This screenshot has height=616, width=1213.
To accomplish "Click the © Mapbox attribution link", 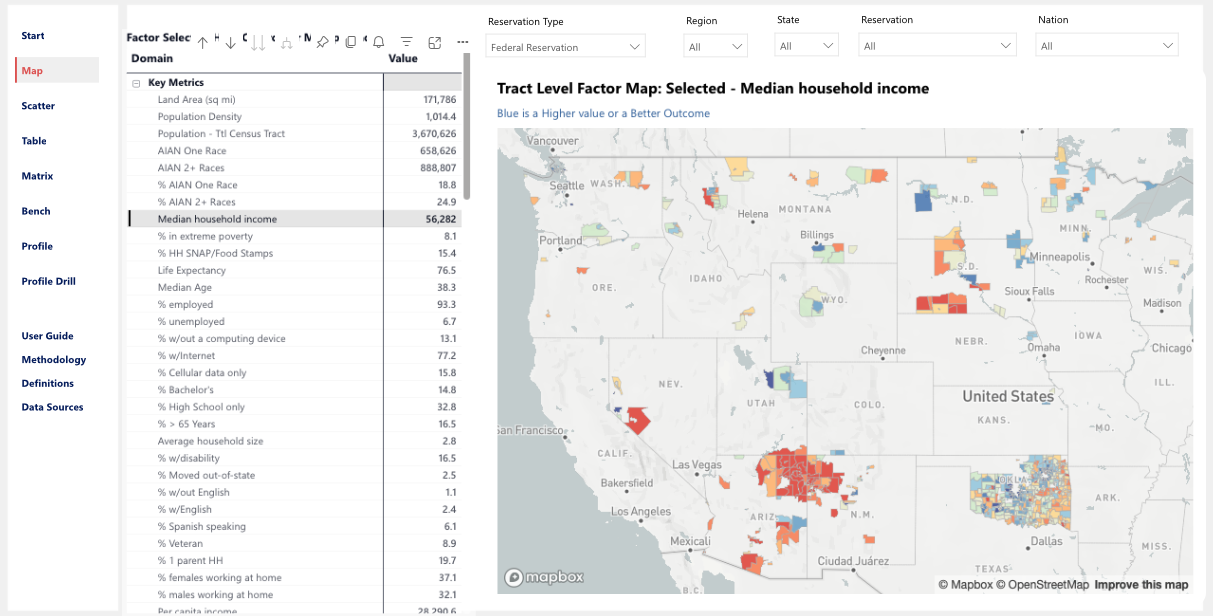I will pyautogui.click(x=965, y=585).
